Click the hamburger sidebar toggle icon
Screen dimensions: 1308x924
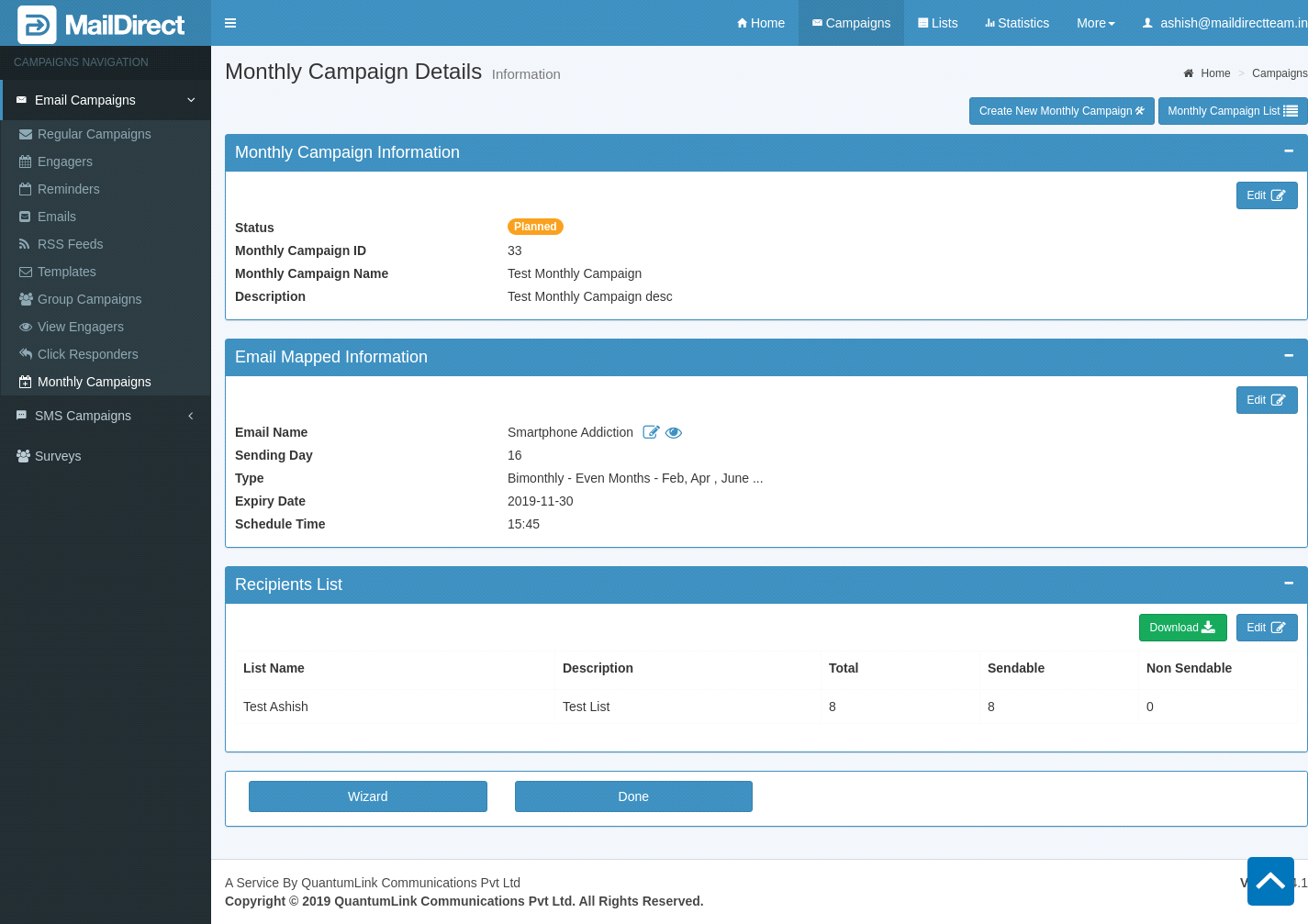[x=230, y=23]
